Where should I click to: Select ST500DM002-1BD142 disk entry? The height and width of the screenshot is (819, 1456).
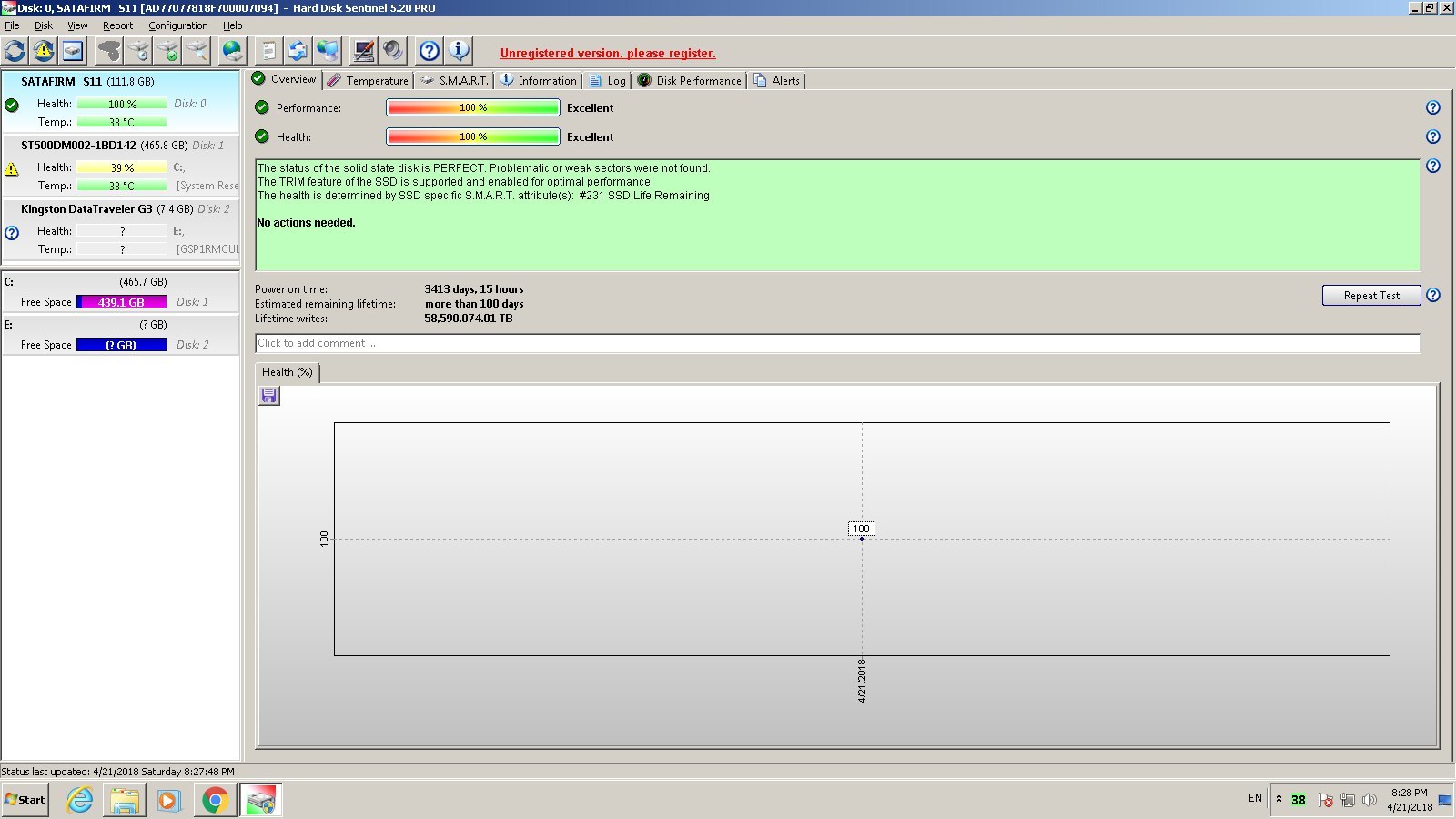click(120, 166)
